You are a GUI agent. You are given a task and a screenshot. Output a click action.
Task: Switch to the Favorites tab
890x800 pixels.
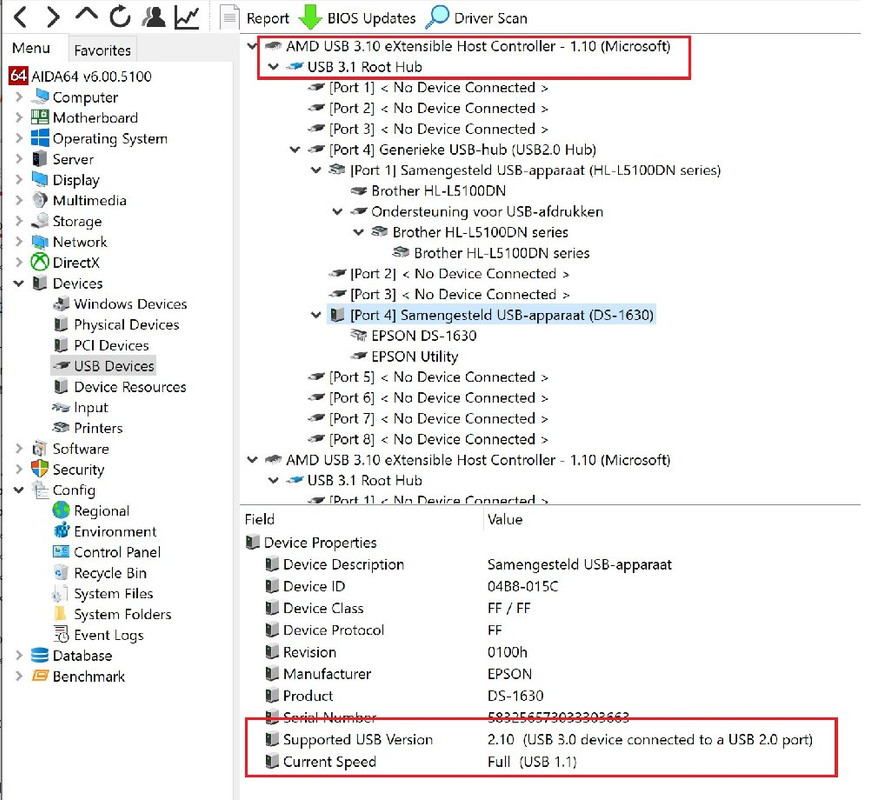(102, 50)
